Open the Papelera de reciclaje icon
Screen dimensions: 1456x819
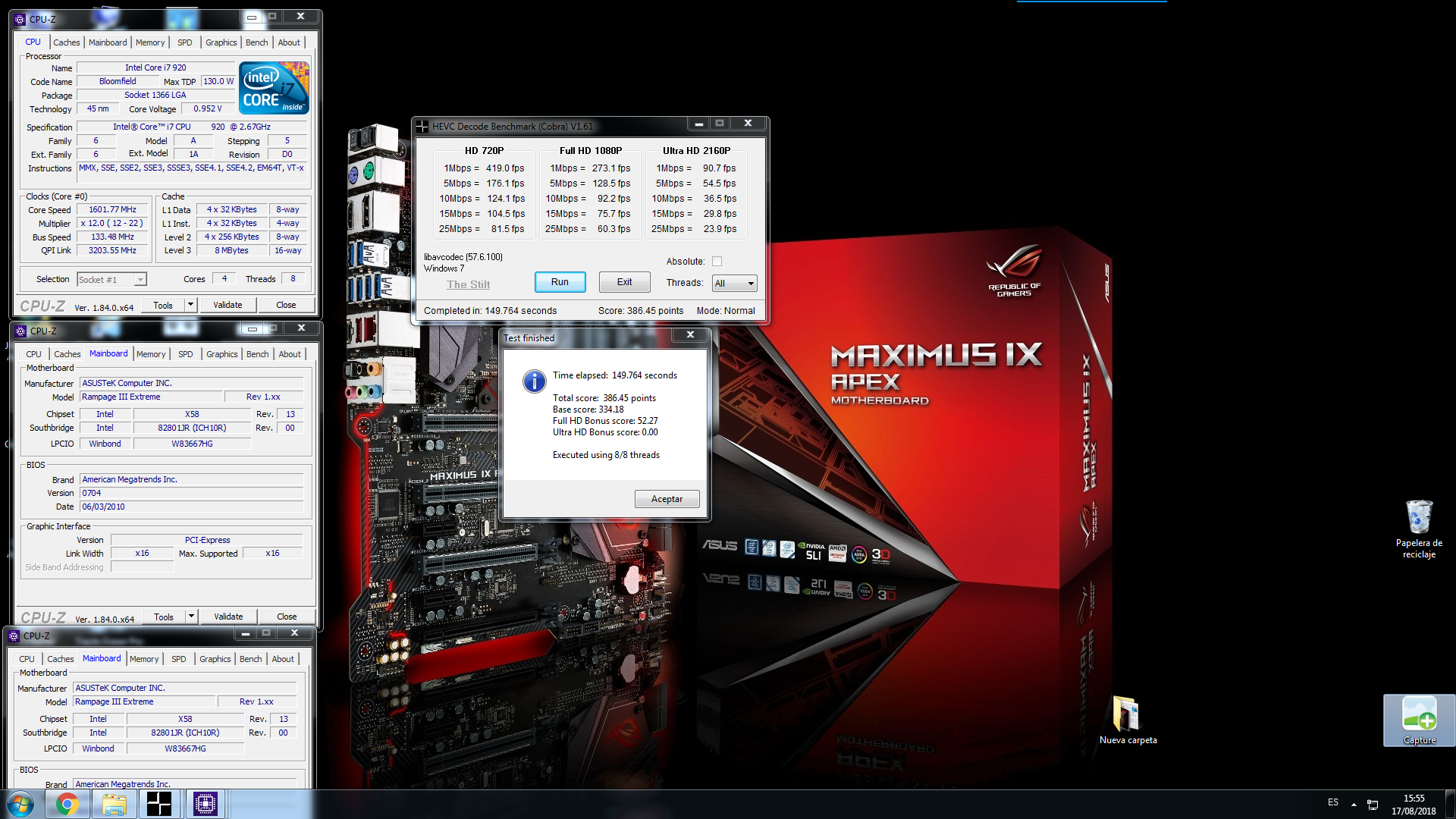(1419, 529)
